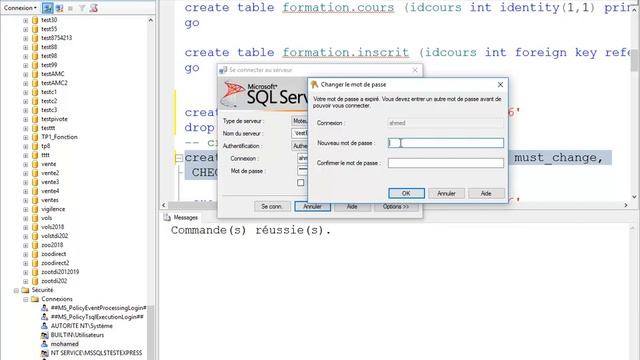The height and width of the screenshot is (360, 640).
Task: Expand the test8754213 database node
Action: tap(26, 38)
